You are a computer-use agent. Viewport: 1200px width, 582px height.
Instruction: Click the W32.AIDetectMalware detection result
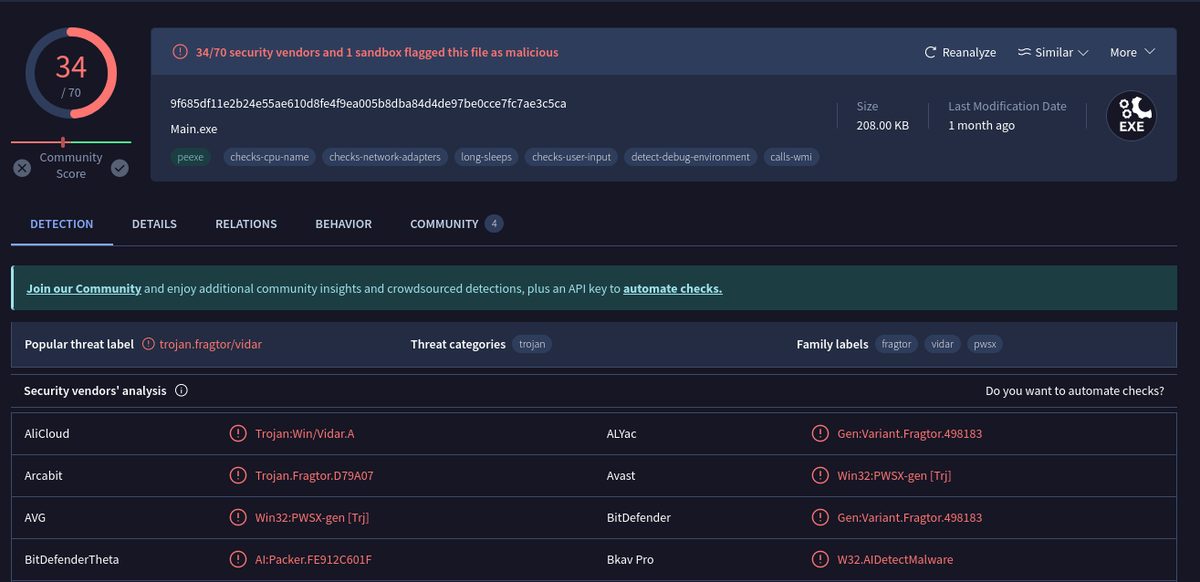click(895, 560)
